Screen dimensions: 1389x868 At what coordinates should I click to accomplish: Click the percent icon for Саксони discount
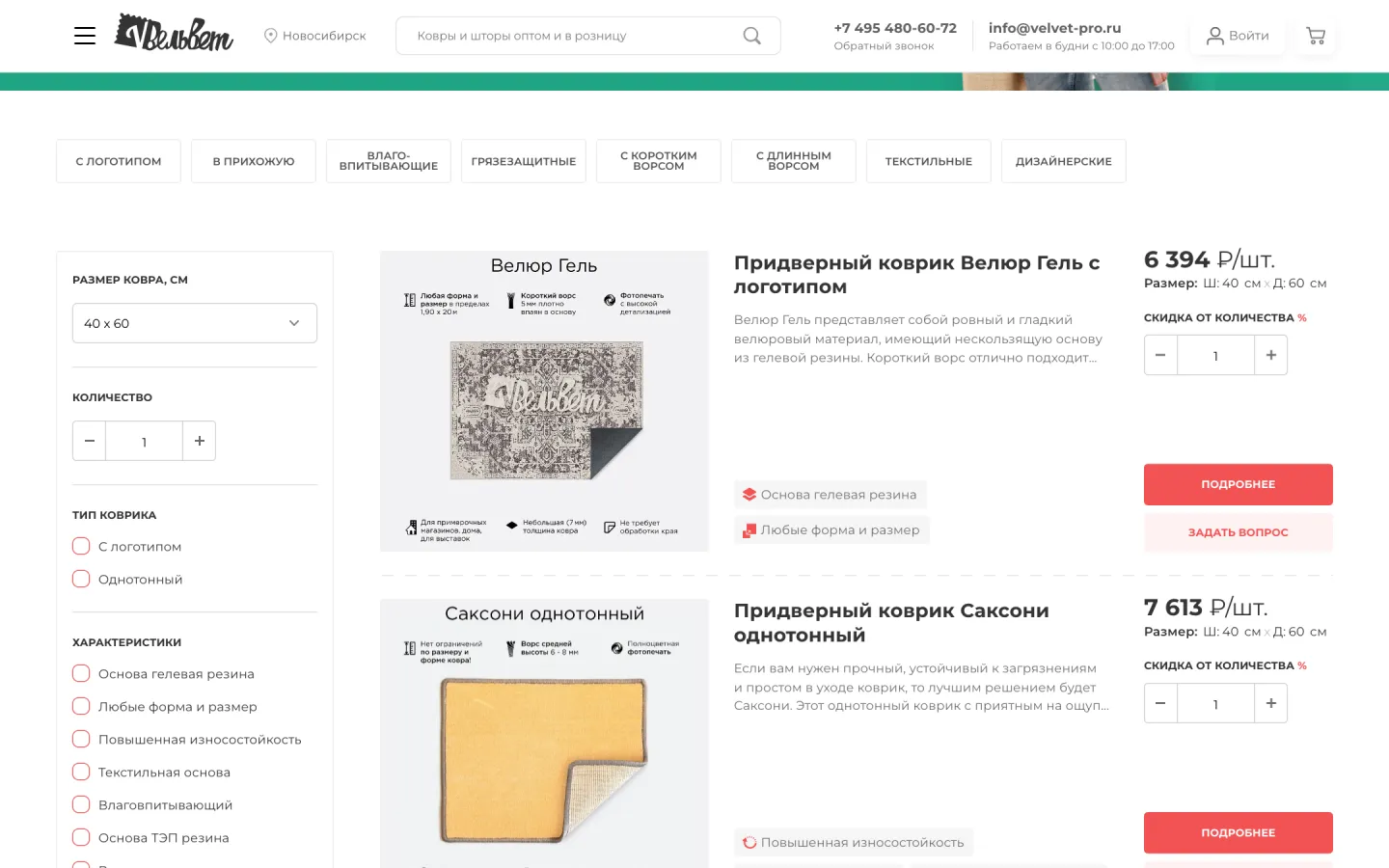1302,665
